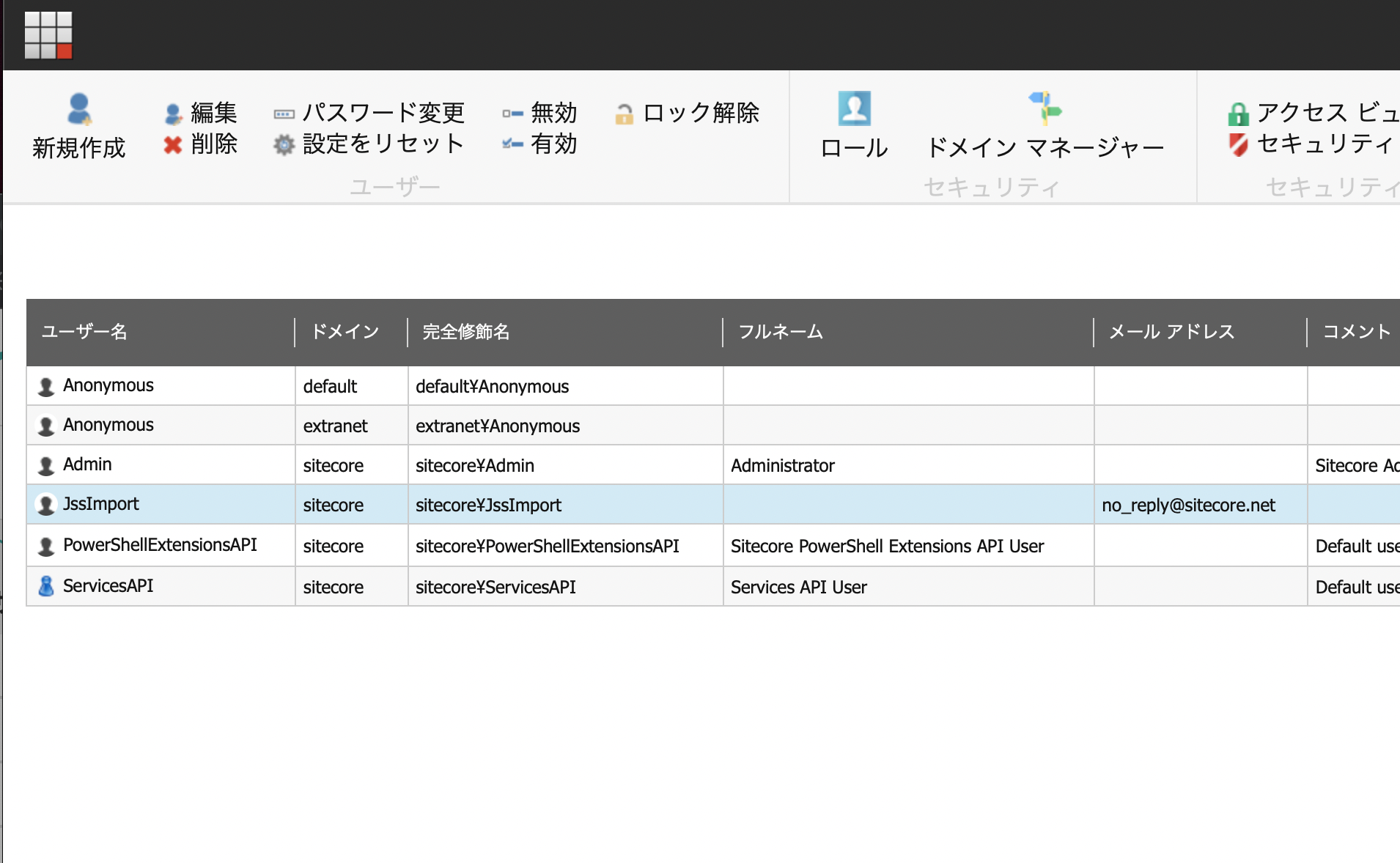Click the 新規作成 new user icon
1400x863 pixels.
(79, 110)
